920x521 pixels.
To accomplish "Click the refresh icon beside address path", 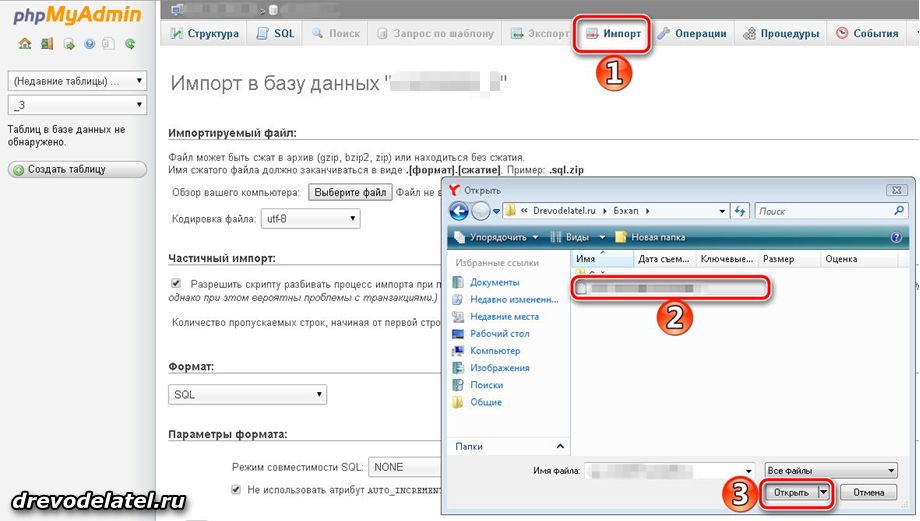I will coord(741,211).
